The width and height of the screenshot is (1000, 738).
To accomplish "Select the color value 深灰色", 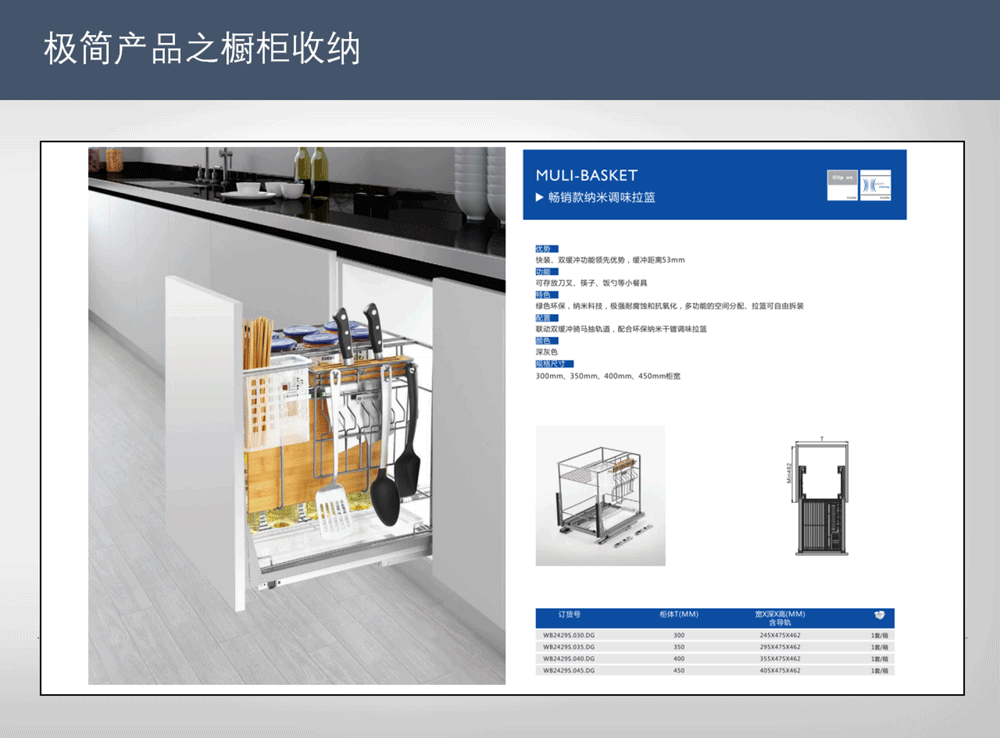I will click(x=547, y=352).
